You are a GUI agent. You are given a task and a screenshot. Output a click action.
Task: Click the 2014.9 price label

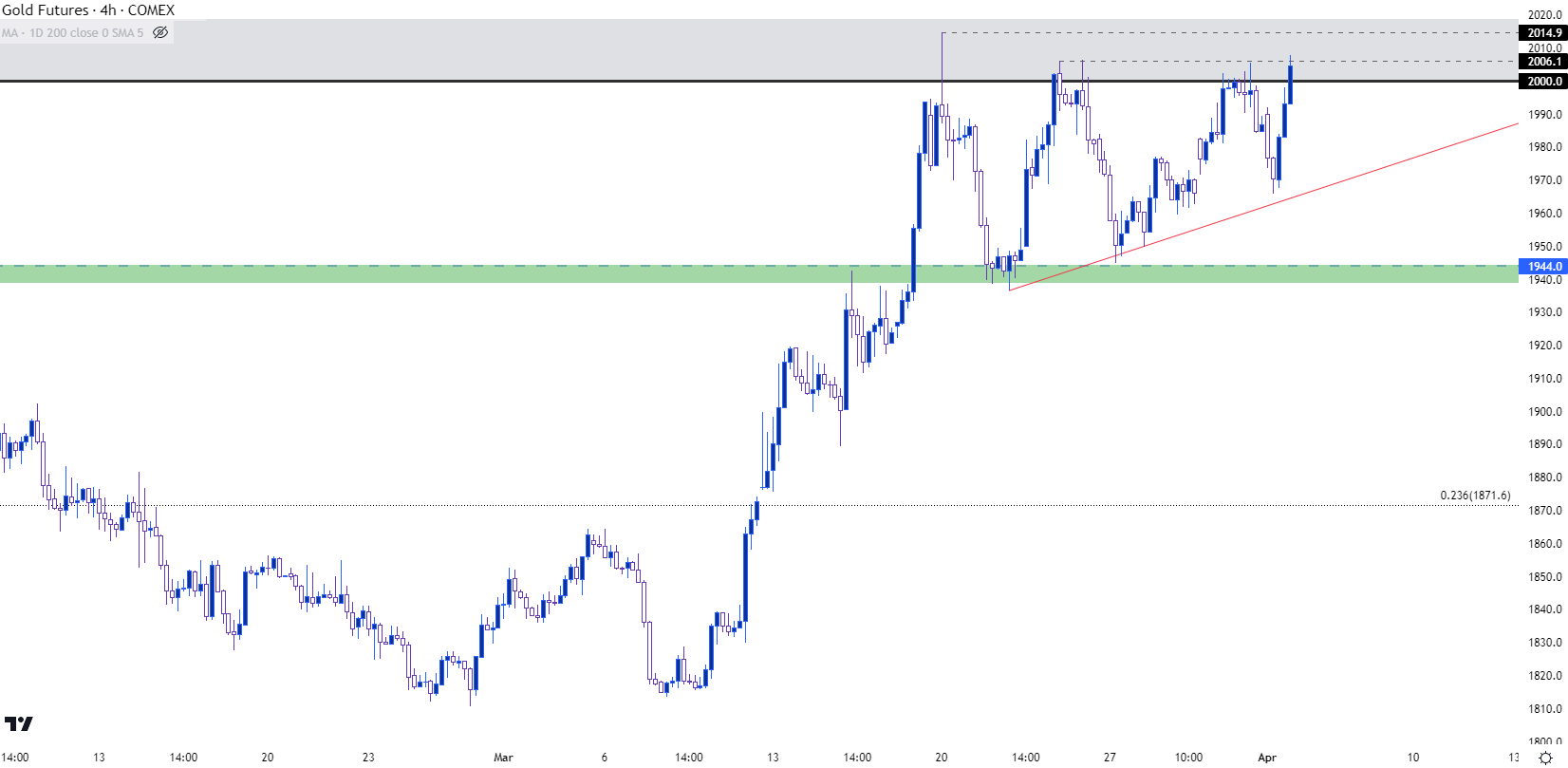pos(1544,33)
